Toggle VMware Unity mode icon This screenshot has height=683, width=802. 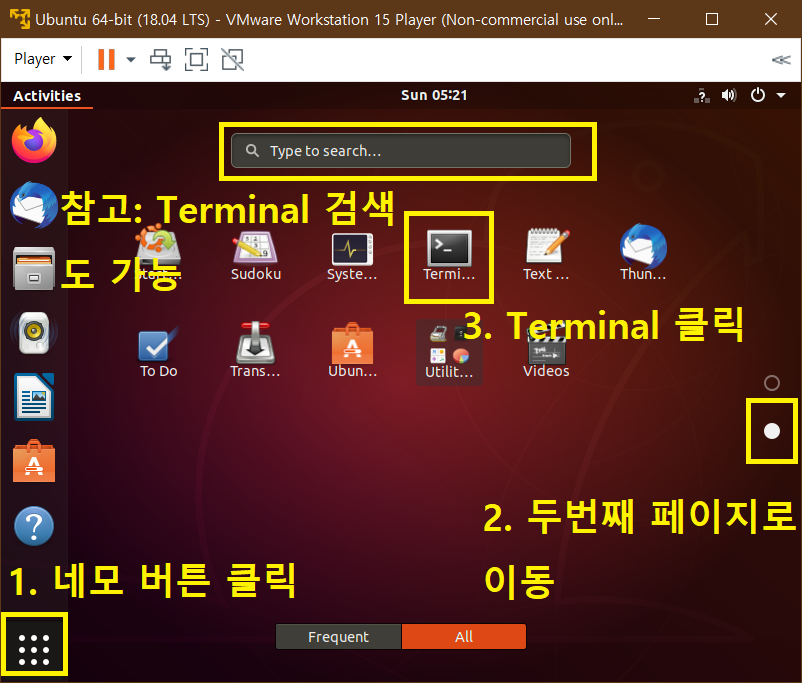pos(233,59)
